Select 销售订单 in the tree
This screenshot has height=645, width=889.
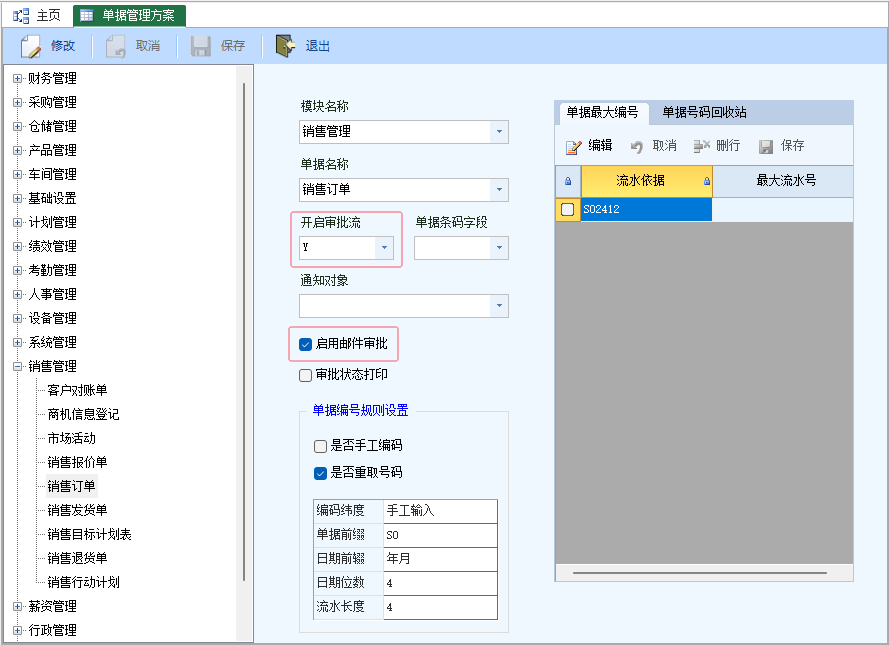coord(71,486)
